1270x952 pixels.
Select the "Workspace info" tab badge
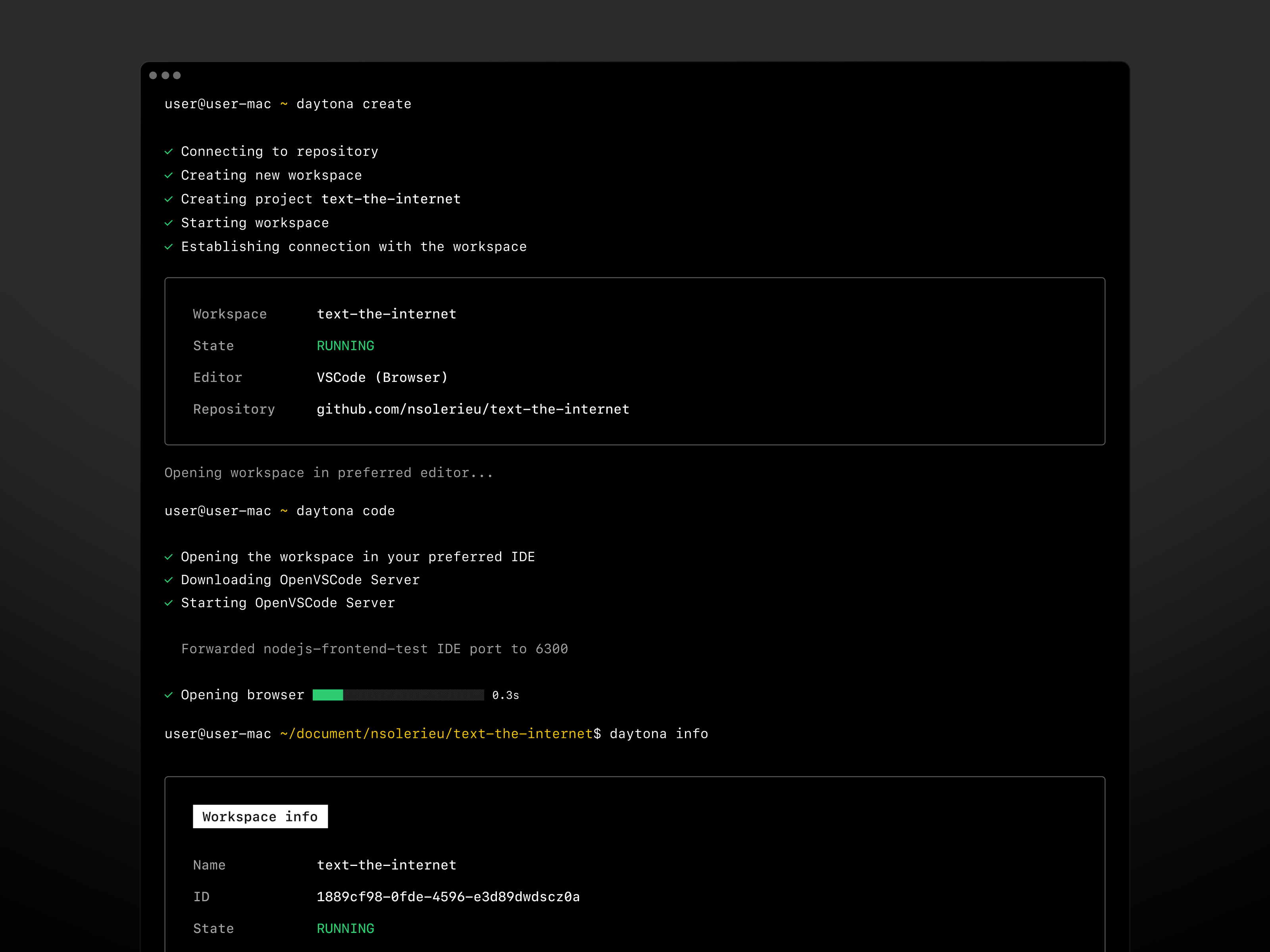260,816
